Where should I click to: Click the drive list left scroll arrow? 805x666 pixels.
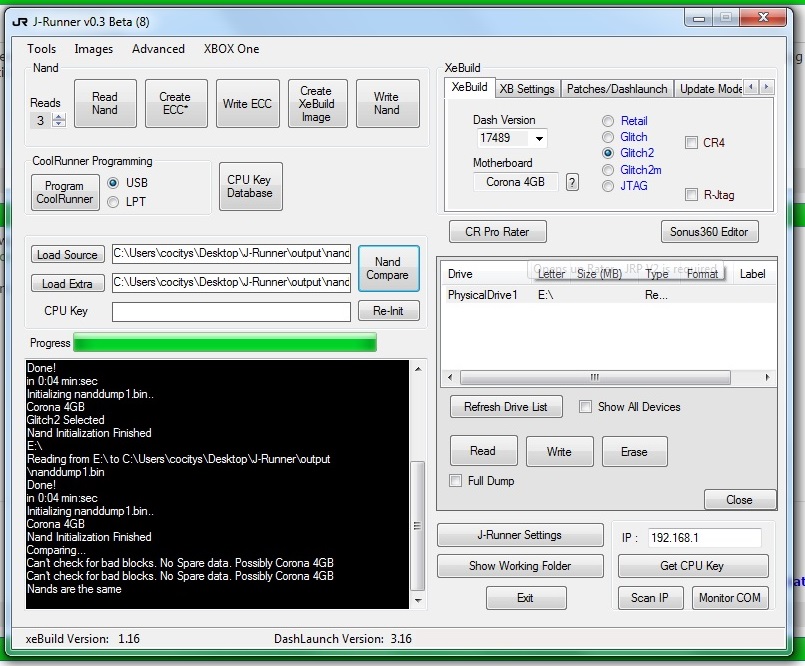point(450,377)
